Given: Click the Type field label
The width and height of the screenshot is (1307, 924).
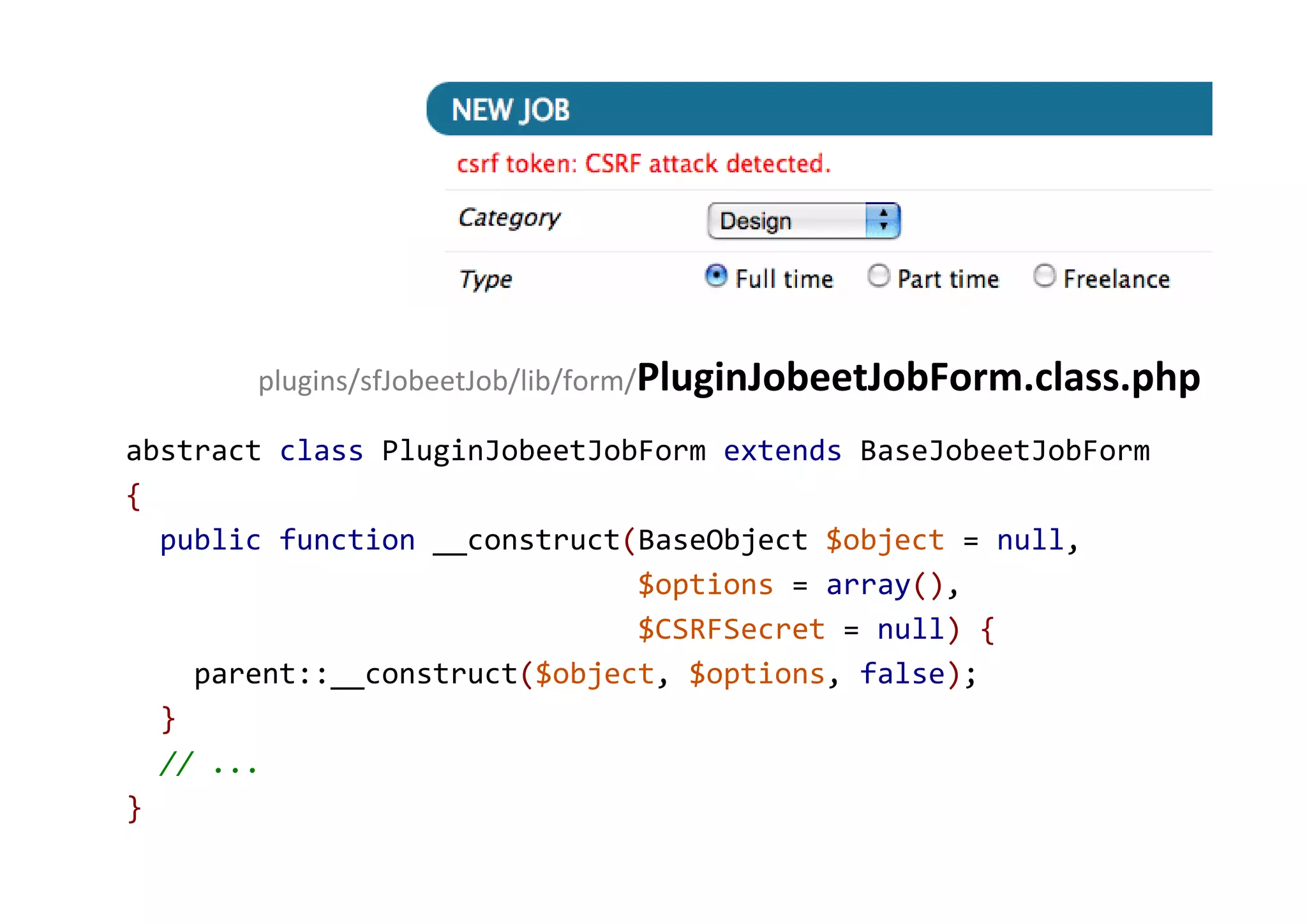Looking at the screenshot, I should point(486,279).
